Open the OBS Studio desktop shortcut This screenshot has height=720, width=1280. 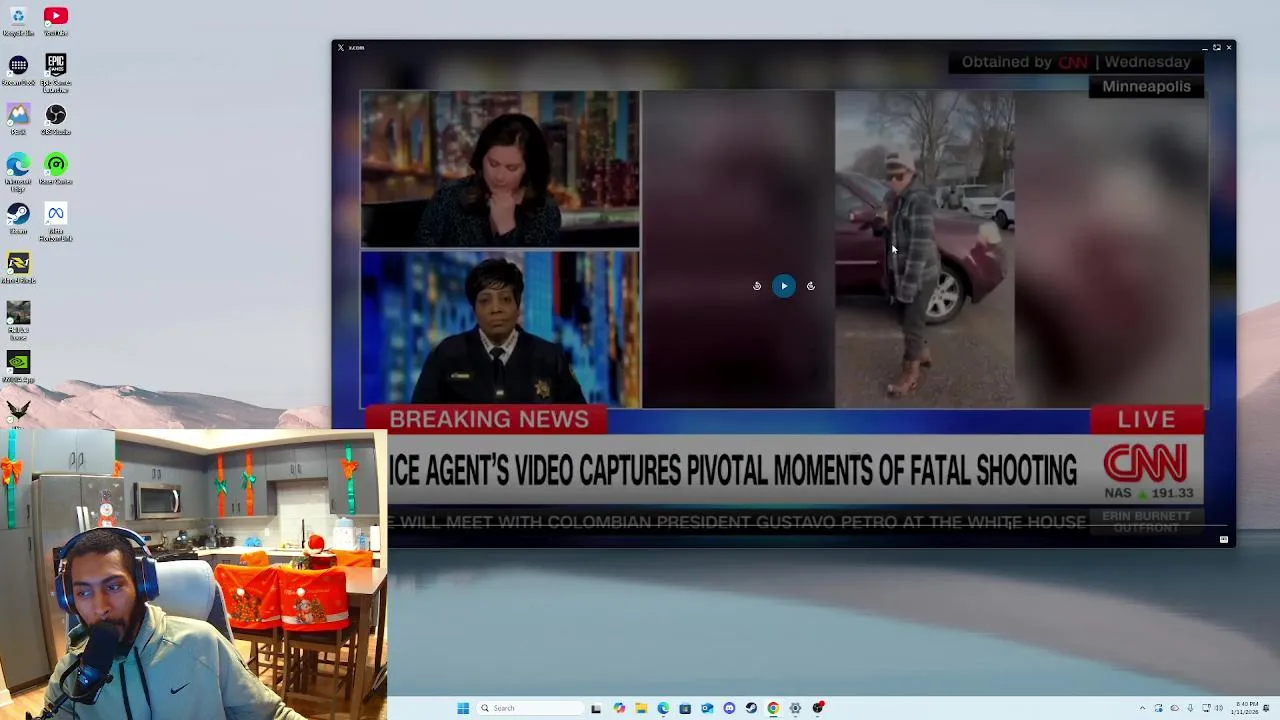pyautogui.click(x=56, y=119)
